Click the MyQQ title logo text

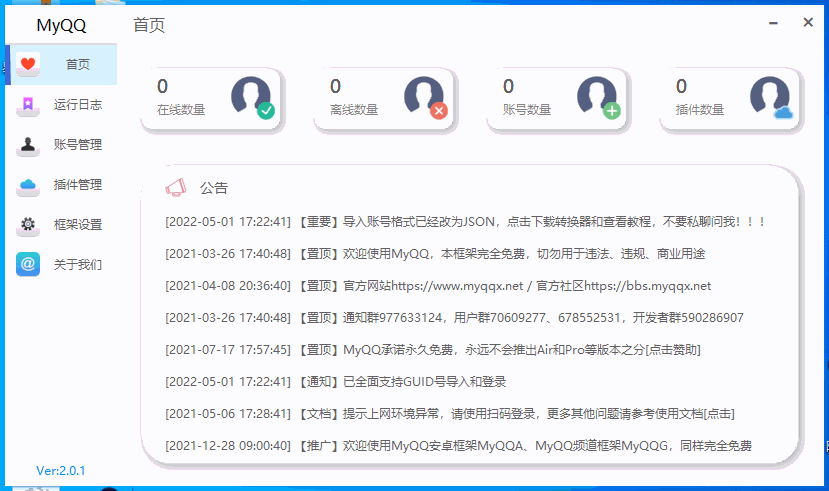(61, 25)
